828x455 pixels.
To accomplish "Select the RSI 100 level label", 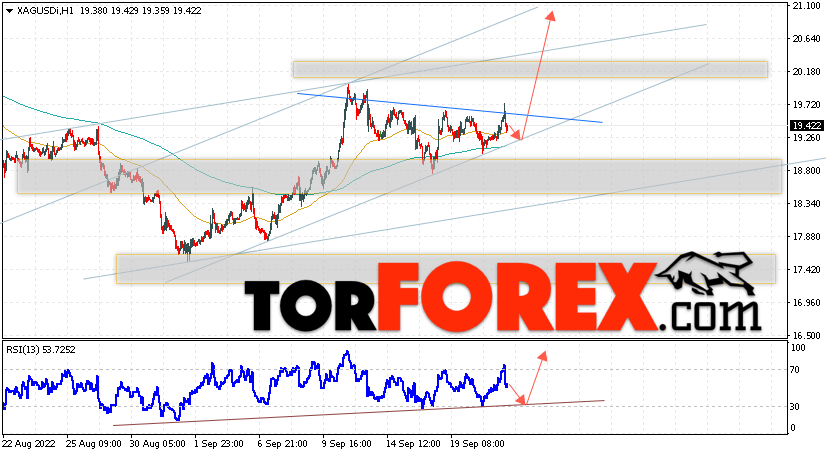I will [798, 348].
